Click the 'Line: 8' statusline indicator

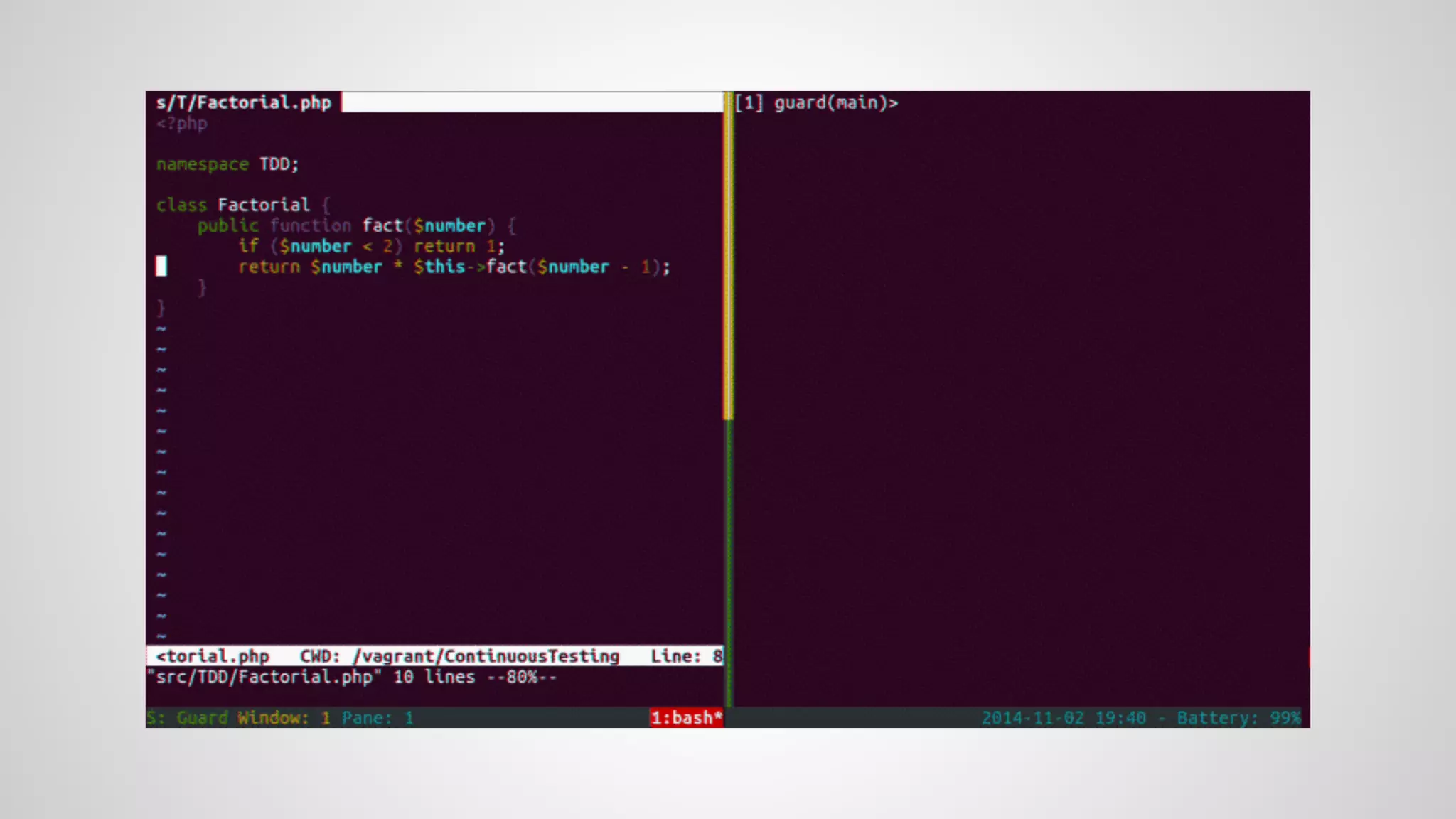tap(685, 656)
